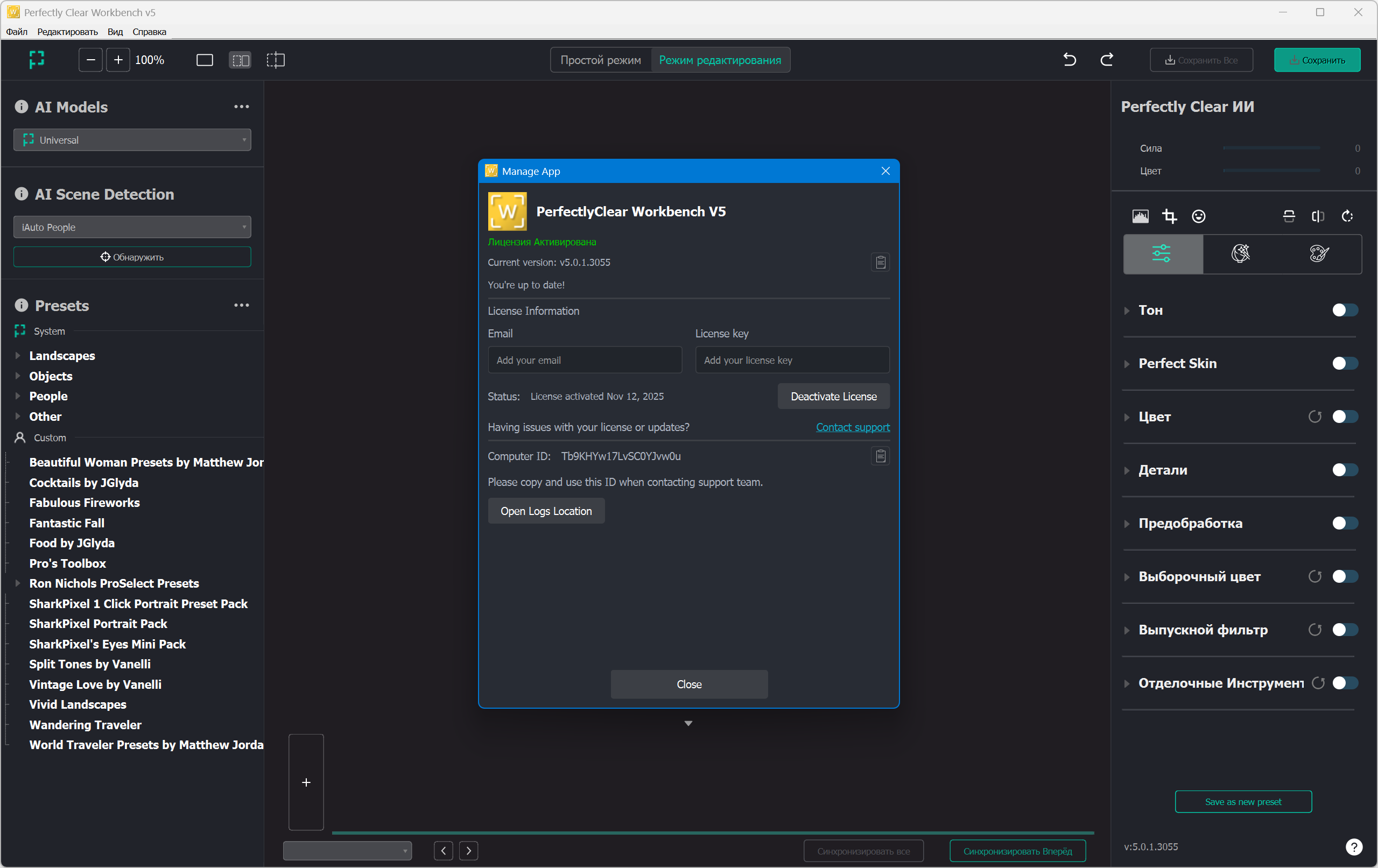Copy Computer ID with the clipboard icon
This screenshot has width=1378, height=868.
880,456
